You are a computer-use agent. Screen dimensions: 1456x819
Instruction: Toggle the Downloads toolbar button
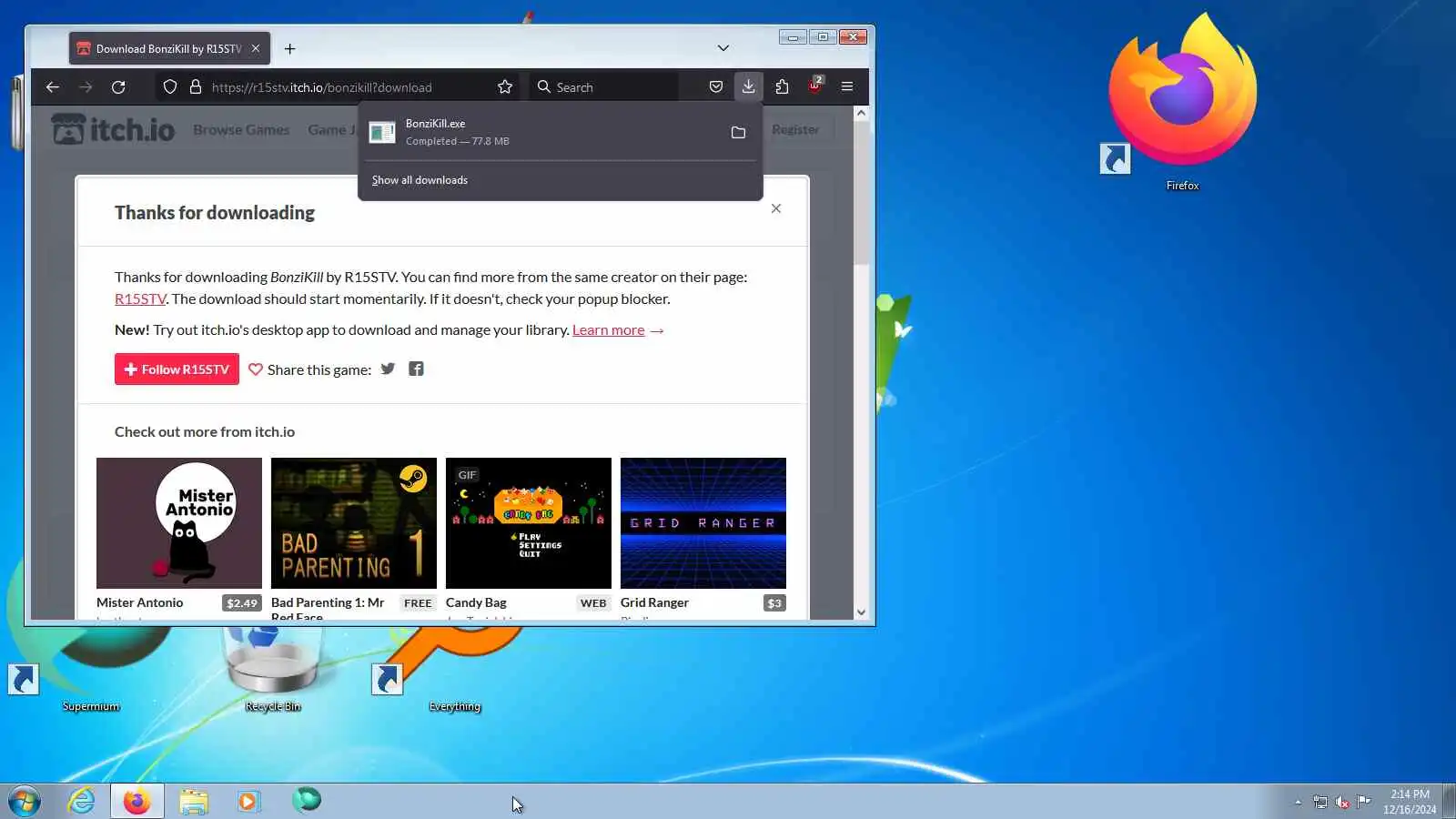[x=748, y=86]
